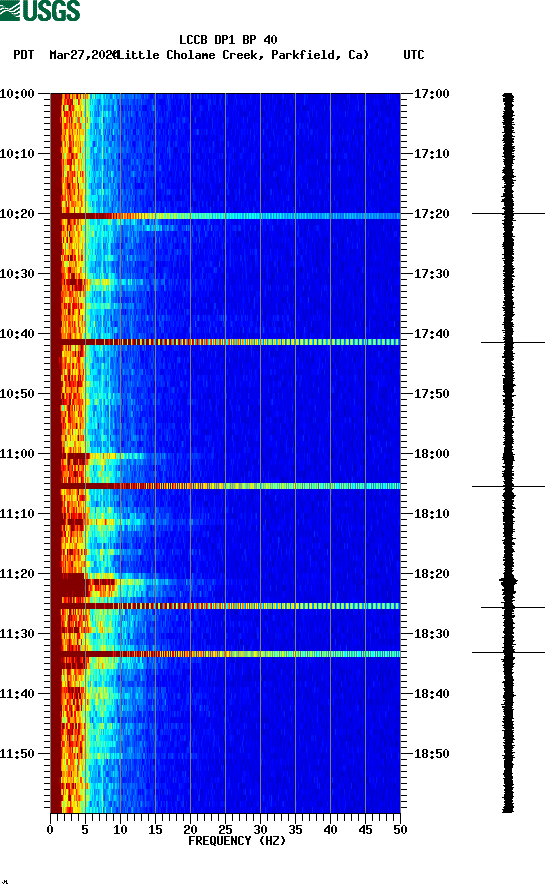Click the 'UTC' timezone label

[414, 55]
